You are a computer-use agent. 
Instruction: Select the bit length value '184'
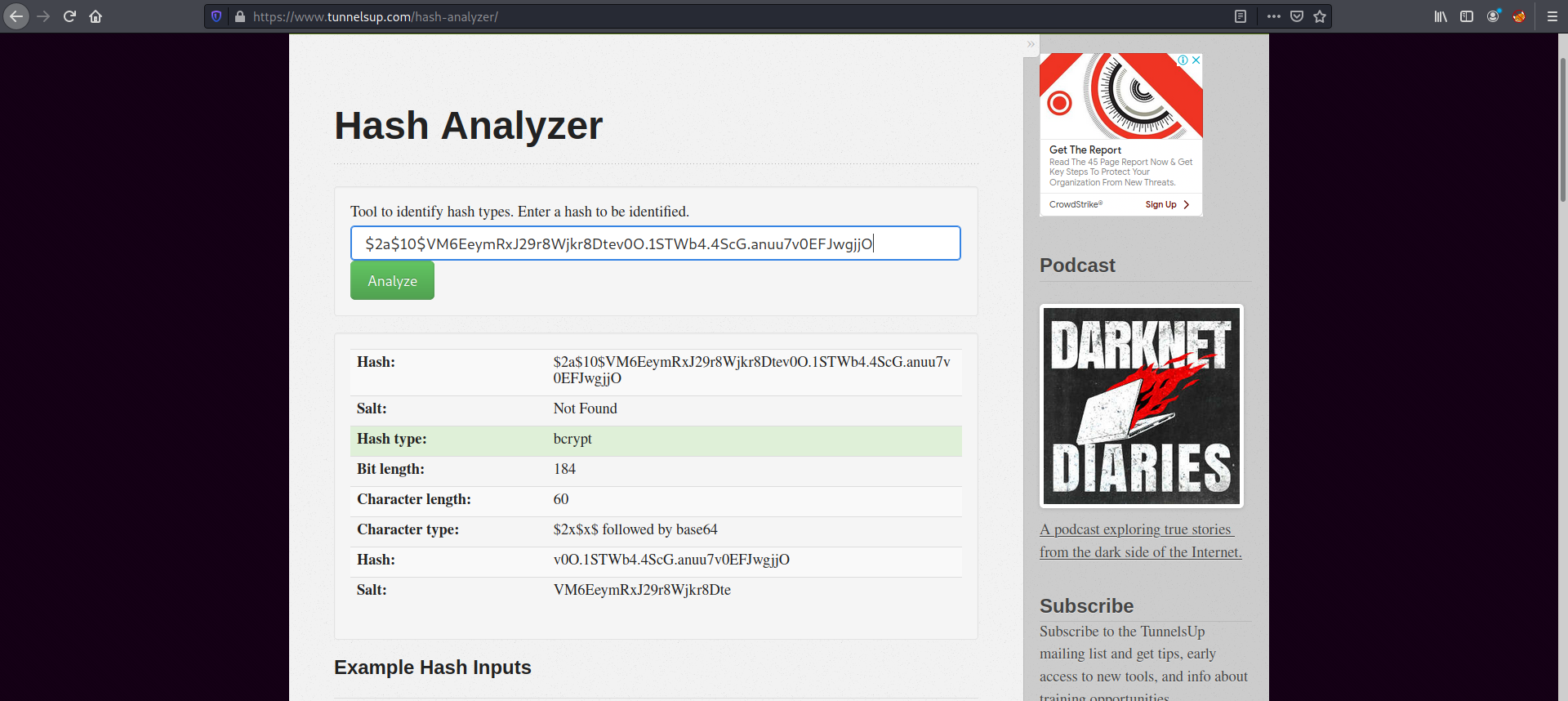[564, 469]
